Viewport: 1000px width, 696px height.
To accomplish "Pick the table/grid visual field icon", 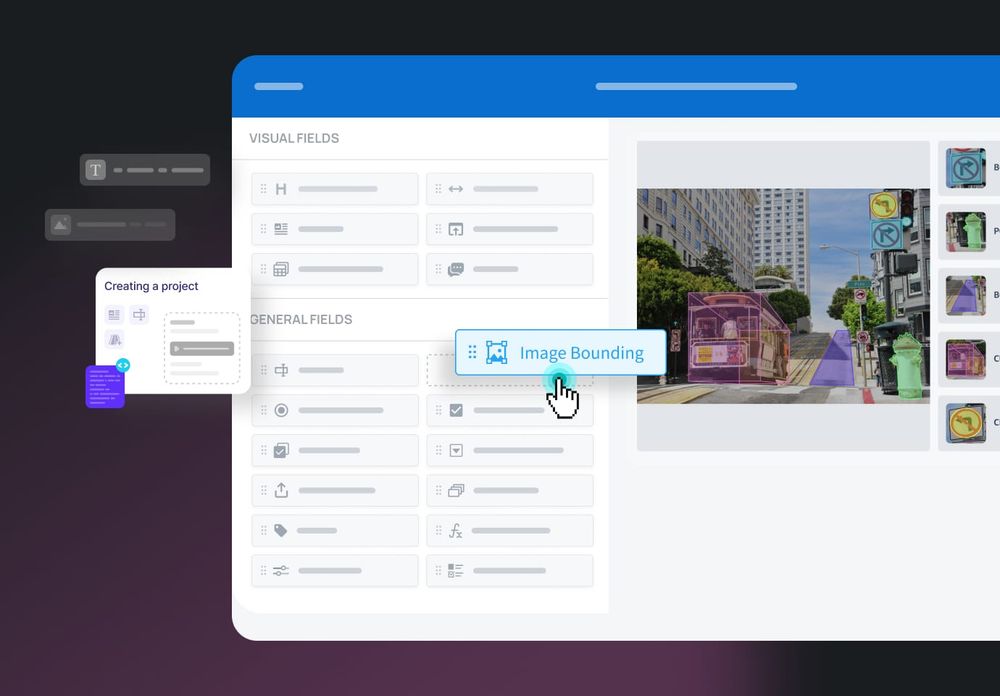I will point(281,269).
